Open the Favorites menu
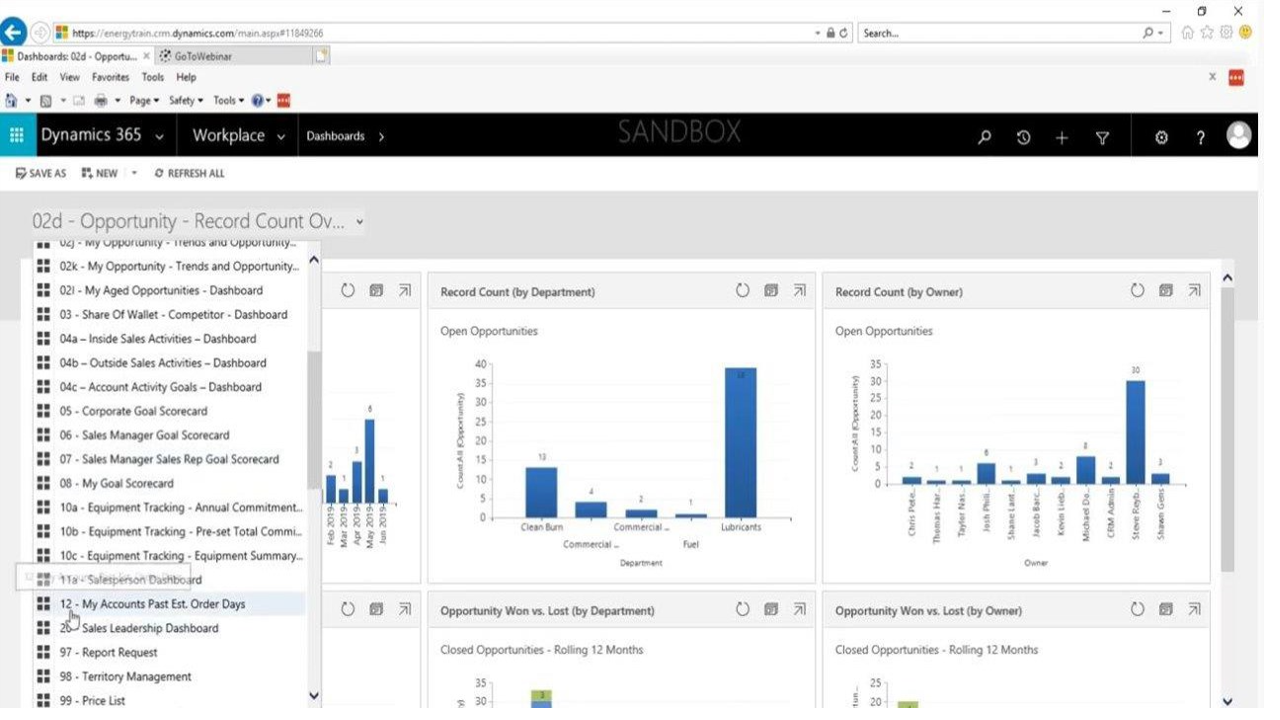Viewport: 1280px width, 720px height. point(111,77)
